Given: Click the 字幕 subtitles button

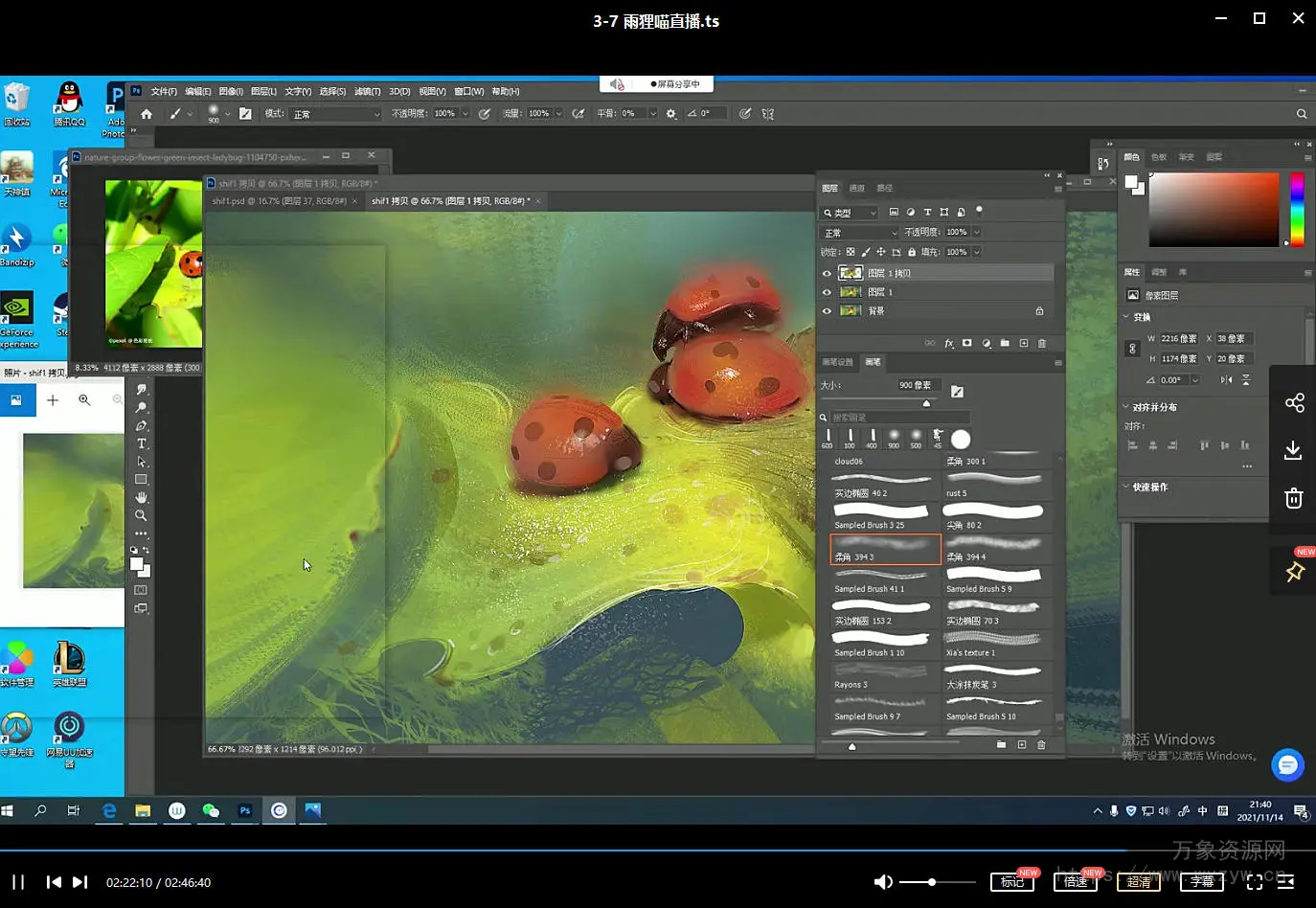Looking at the screenshot, I should (1202, 881).
